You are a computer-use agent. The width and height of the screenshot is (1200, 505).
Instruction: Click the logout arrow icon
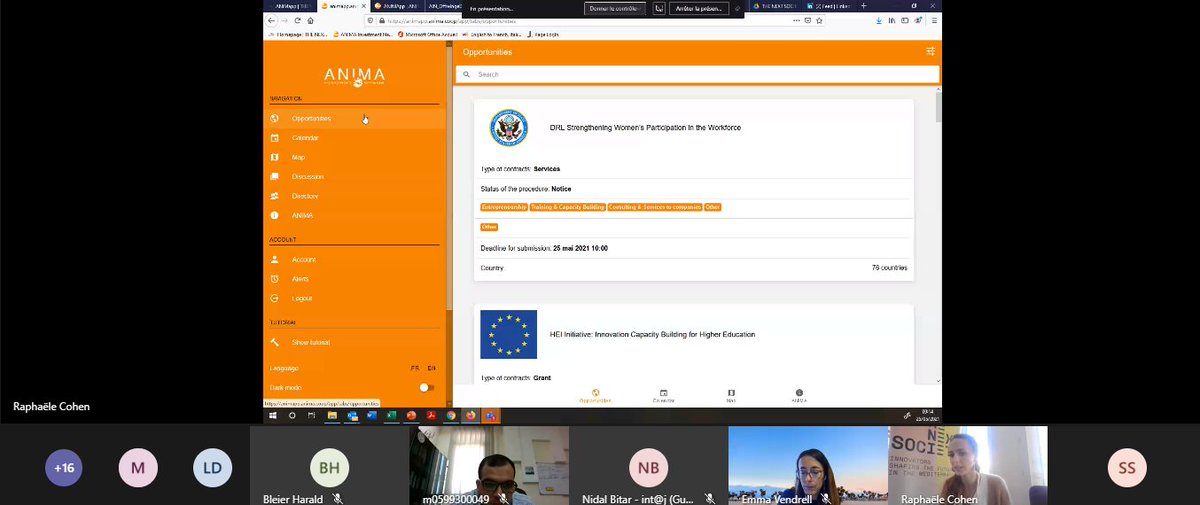click(x=274, y=298)
